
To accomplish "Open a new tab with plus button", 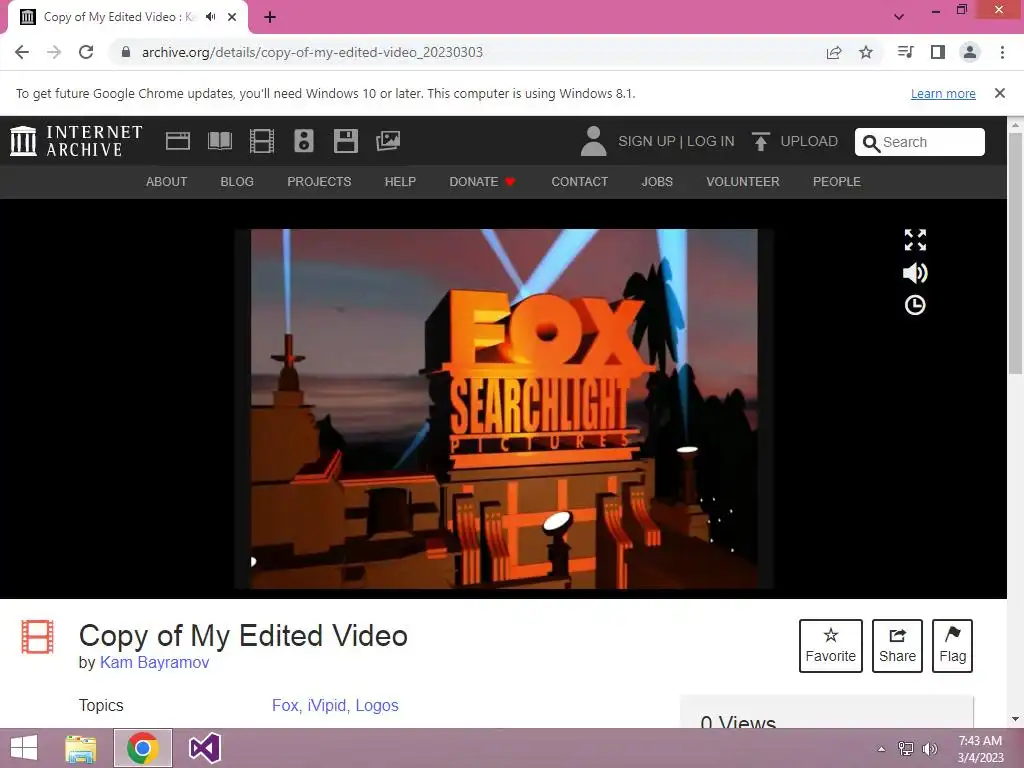I will coord(270,18).
